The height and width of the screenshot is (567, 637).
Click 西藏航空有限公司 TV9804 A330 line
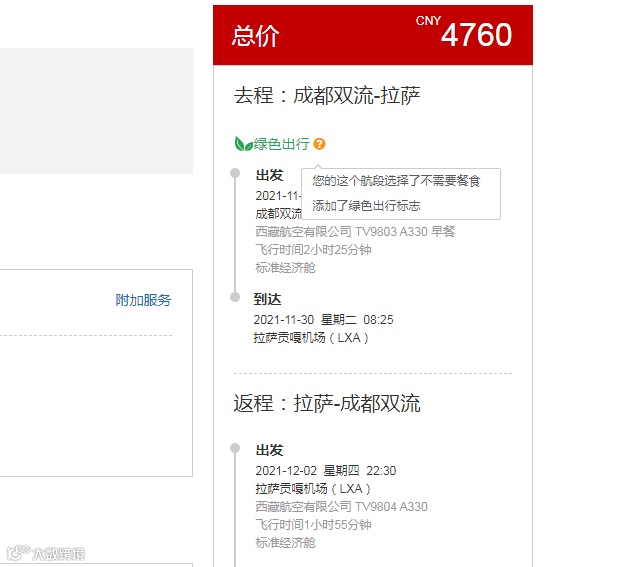341,506
